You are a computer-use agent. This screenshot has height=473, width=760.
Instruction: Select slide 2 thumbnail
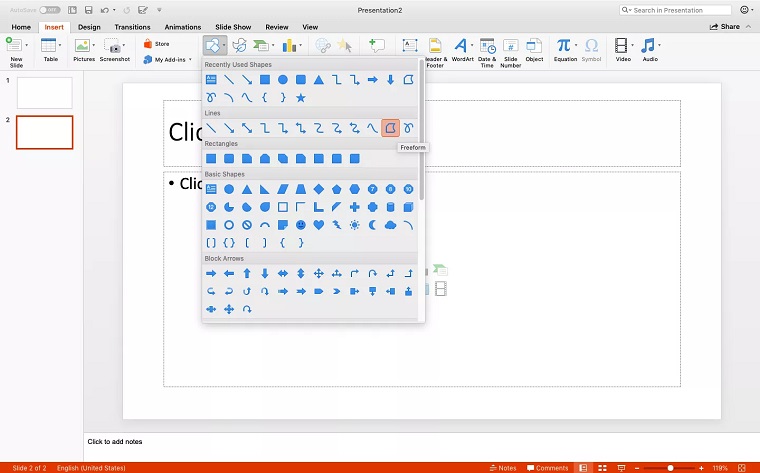[45, 132]
